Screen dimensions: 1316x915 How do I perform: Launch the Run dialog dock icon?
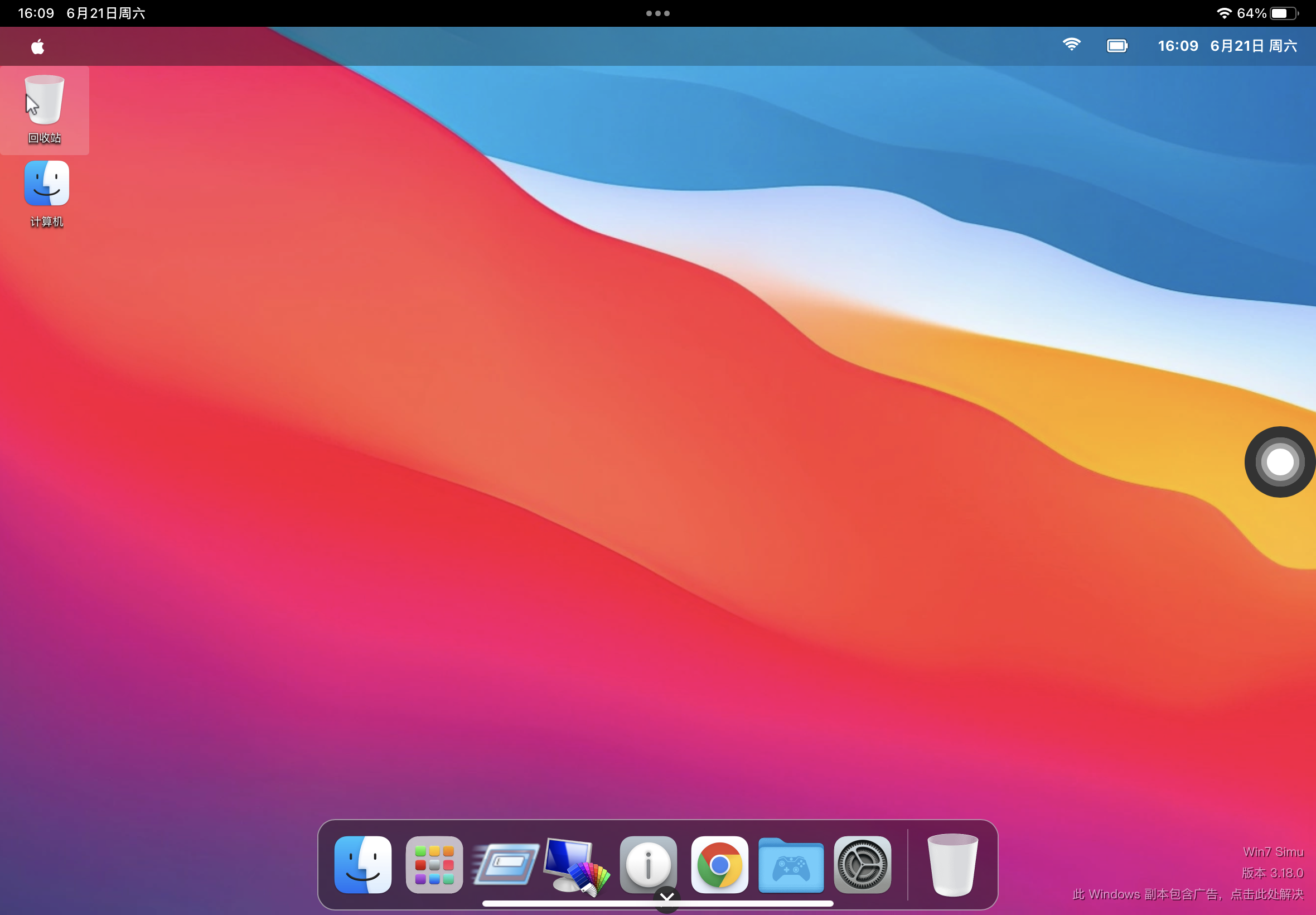coord(506,864)
